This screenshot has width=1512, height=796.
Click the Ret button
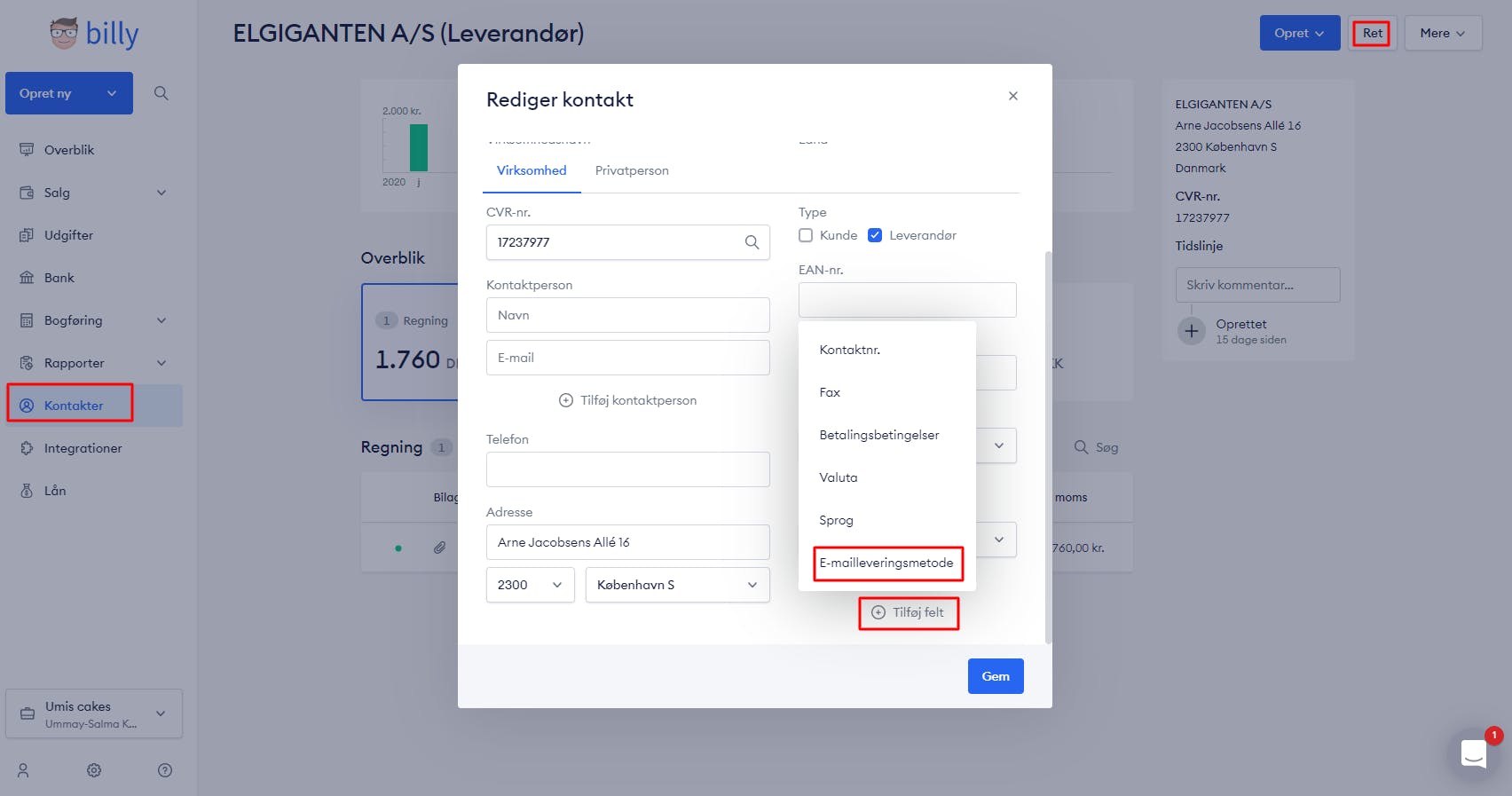tap(1373, 33)
